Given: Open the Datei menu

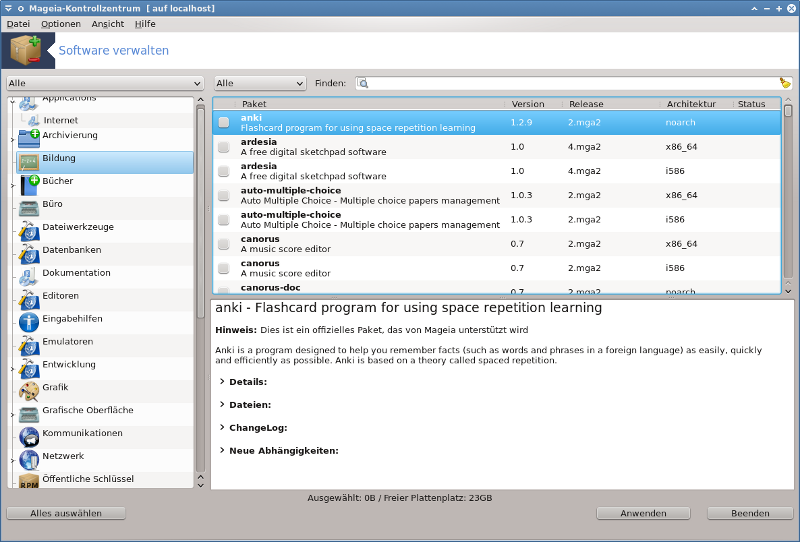Looking at the screenshot, I should [18, 24].
